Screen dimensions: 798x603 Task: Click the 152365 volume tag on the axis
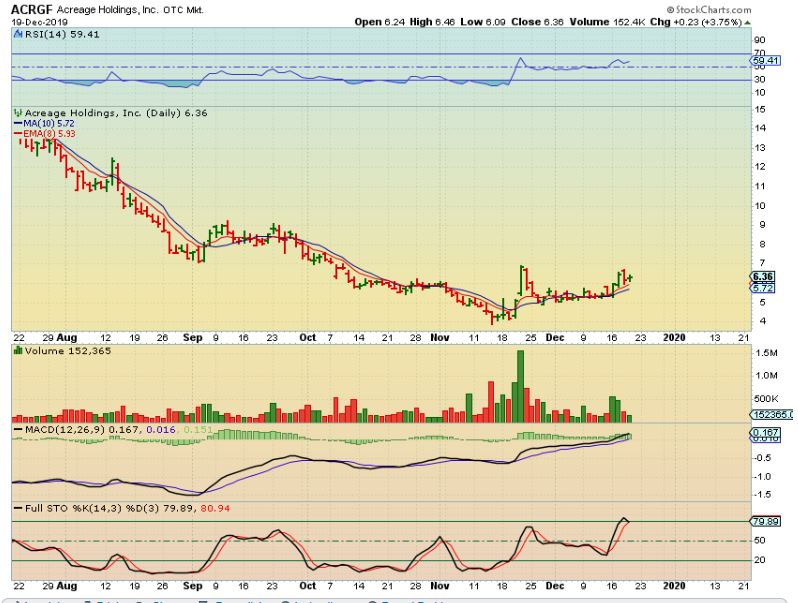tap(771, 415)
